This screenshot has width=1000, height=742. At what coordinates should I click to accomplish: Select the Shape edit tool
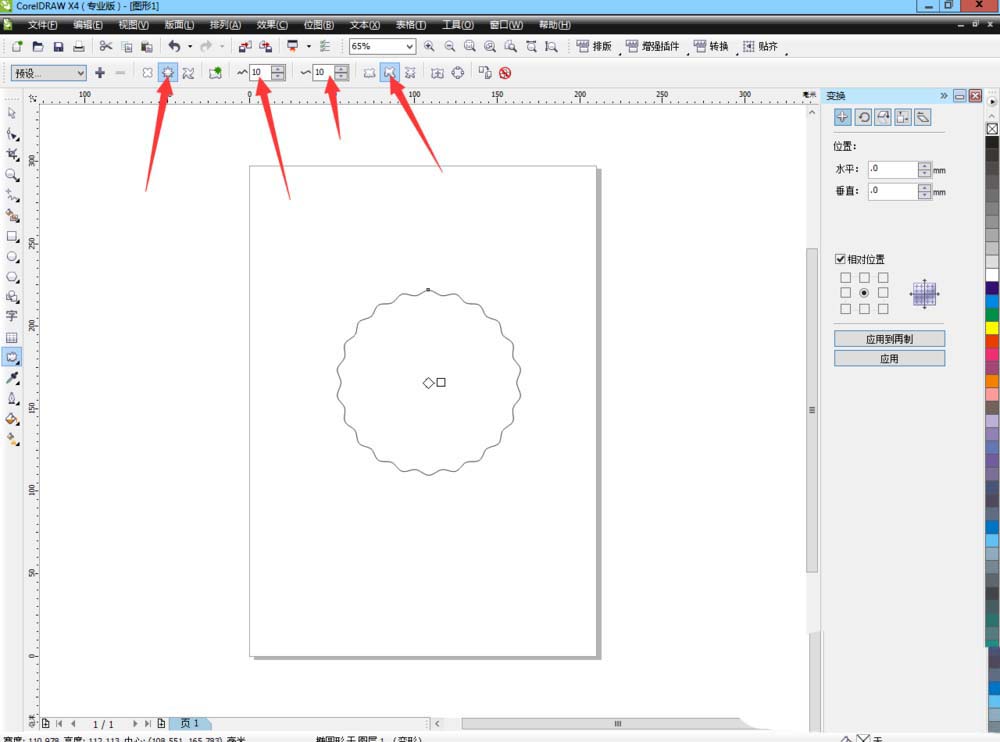pos(12,134)
